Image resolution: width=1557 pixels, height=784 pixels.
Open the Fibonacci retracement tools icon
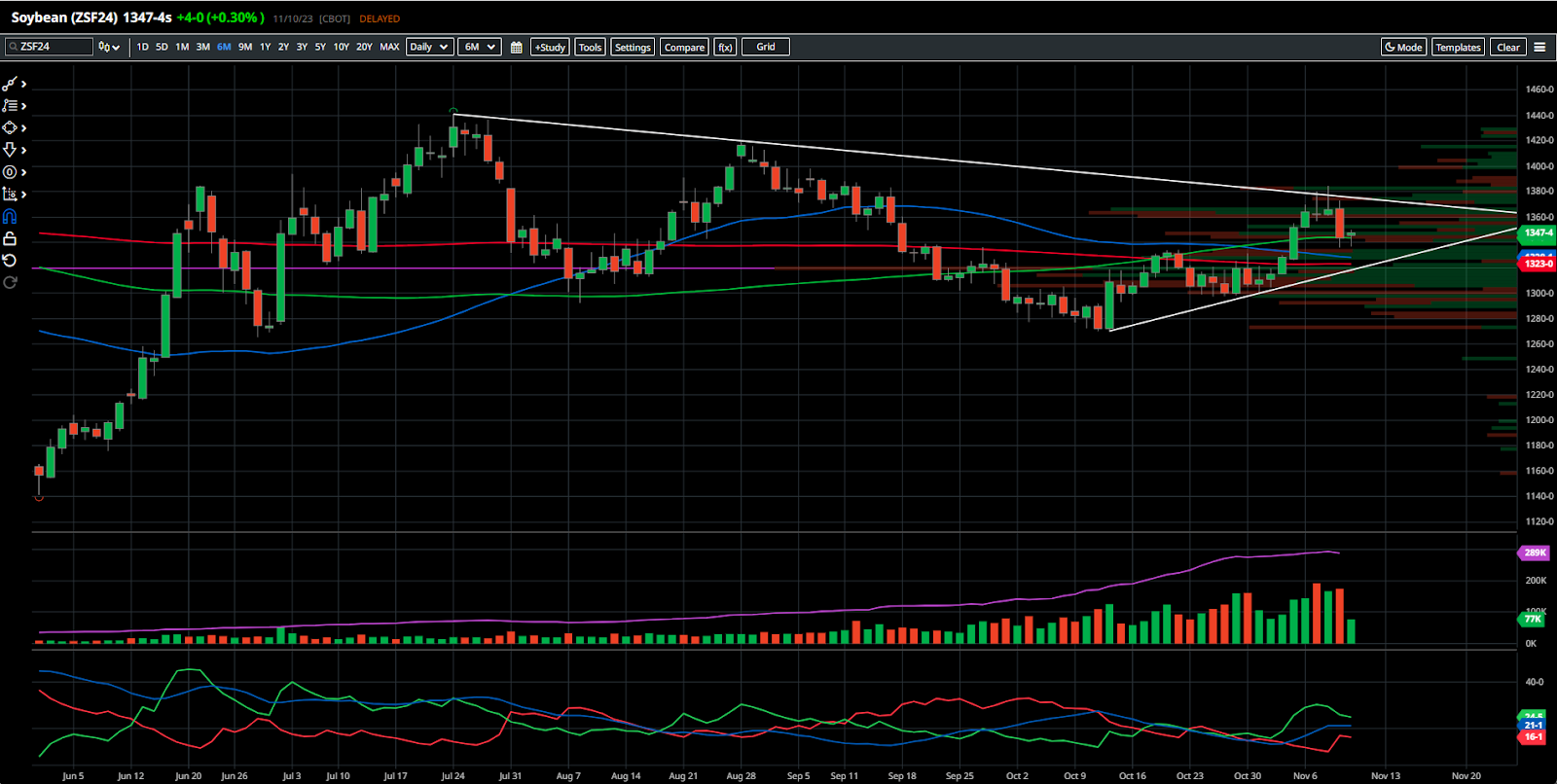coord(10,106)
